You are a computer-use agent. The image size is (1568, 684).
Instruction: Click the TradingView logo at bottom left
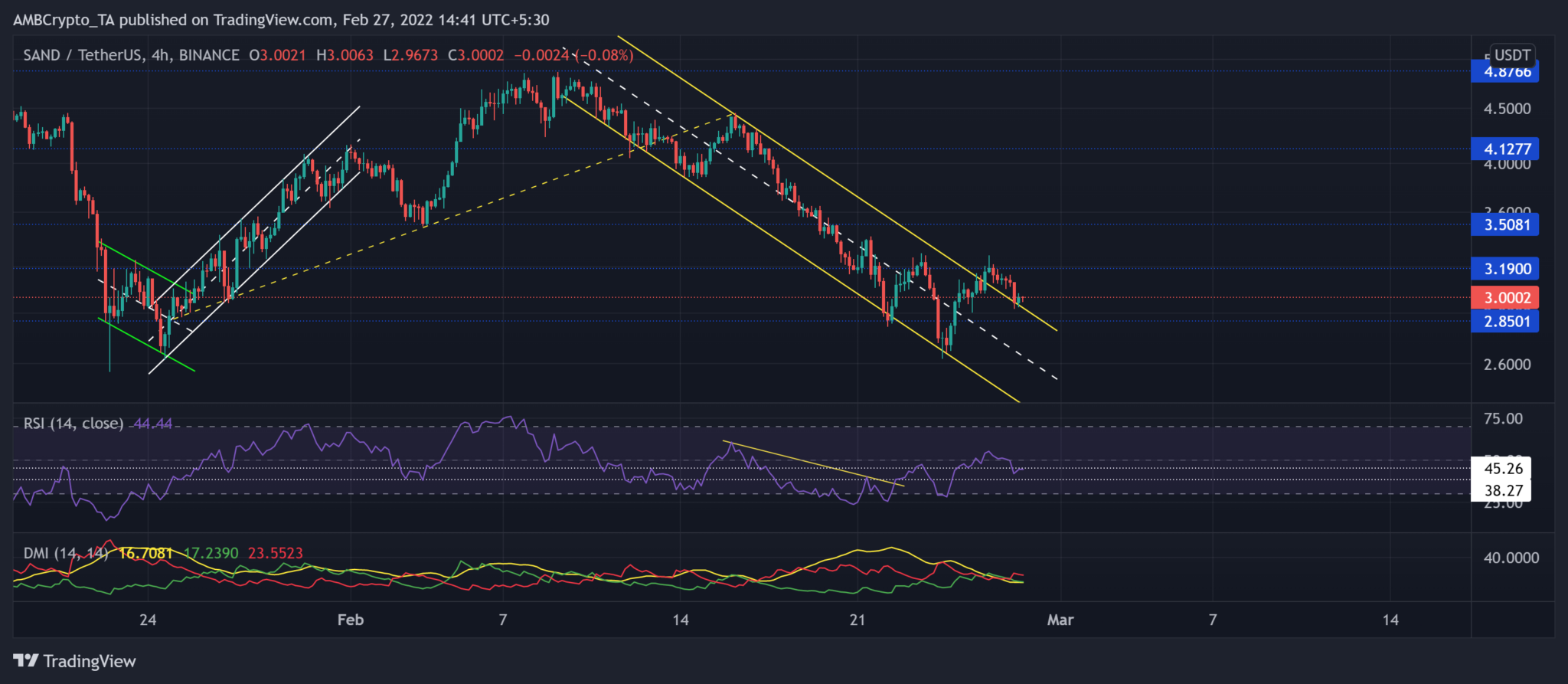(x=74, y=661)
